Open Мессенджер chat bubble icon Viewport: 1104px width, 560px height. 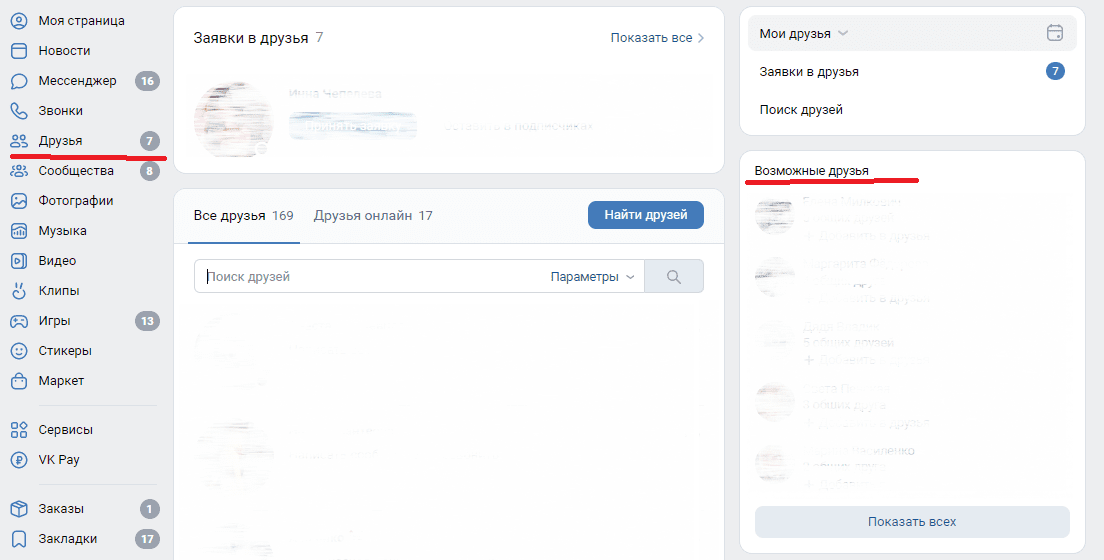coord(19,81)
